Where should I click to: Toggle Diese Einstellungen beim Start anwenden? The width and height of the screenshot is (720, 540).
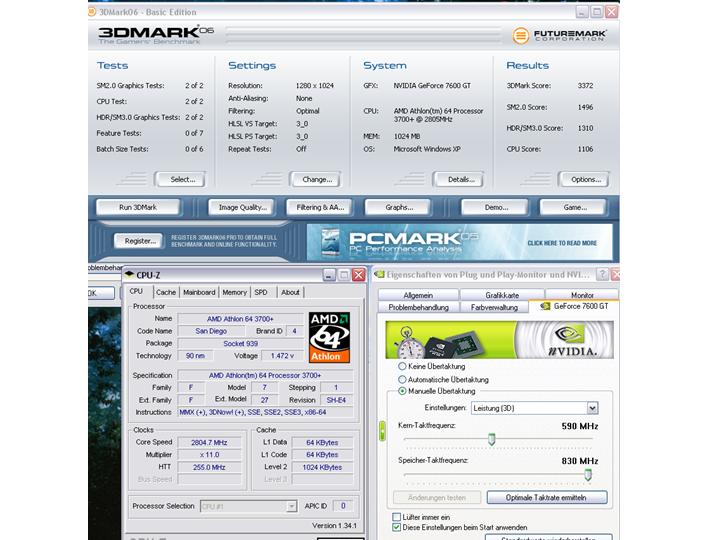[x=397, y=527]
